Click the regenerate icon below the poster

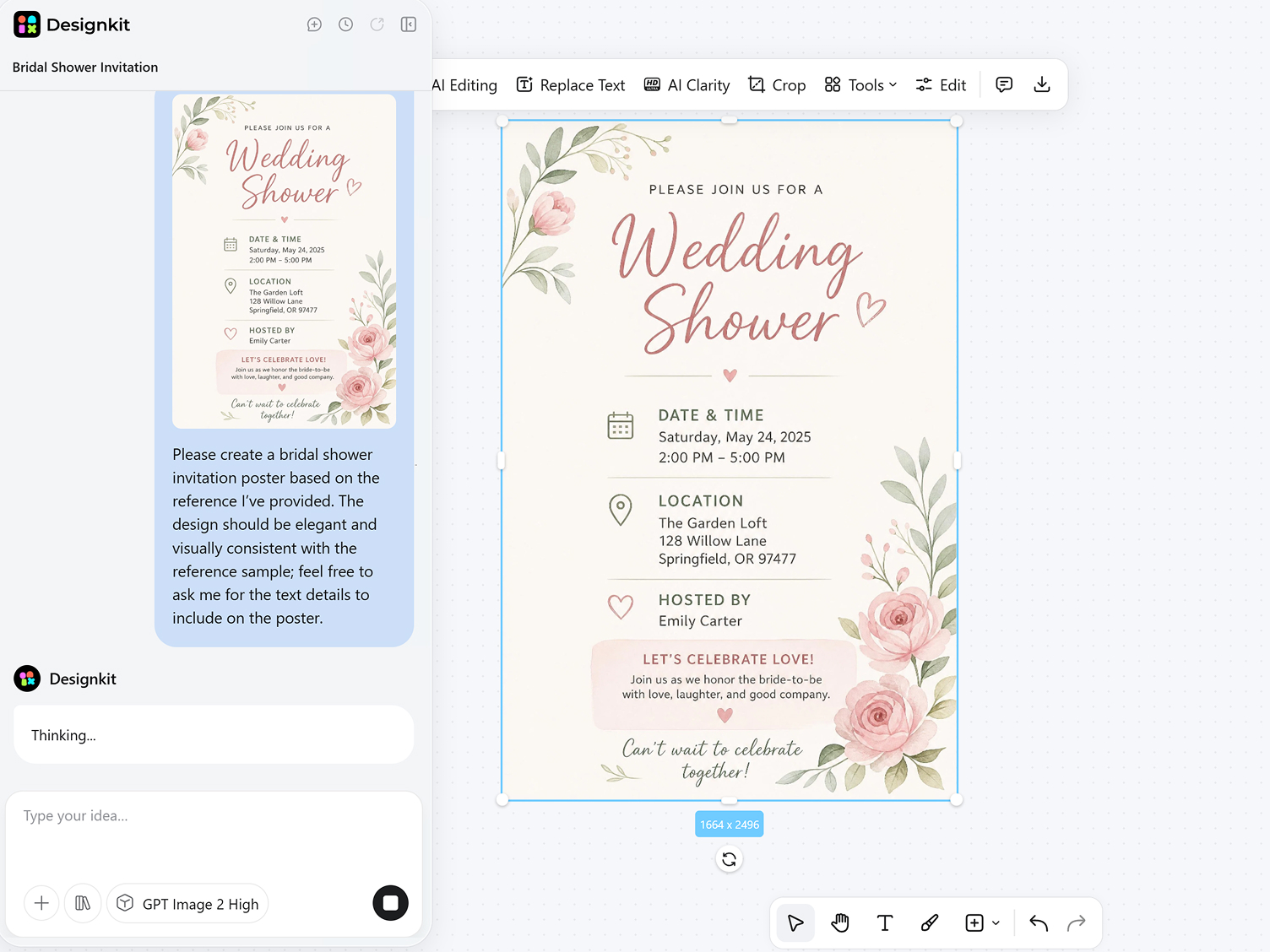point(730,859)
